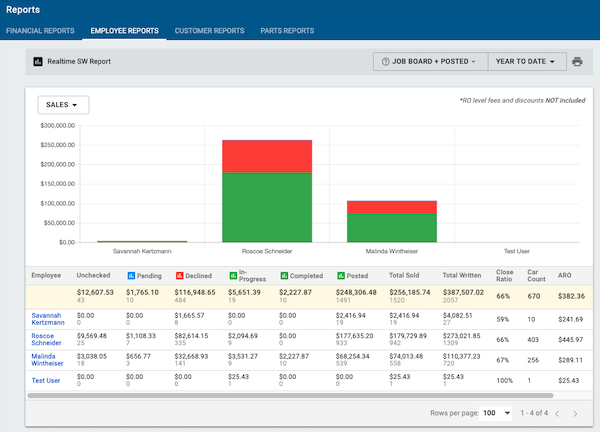The image size is (600, 432).
Task: Click Malinda Wintheiser's red bar segment
Action: (392, 207)
